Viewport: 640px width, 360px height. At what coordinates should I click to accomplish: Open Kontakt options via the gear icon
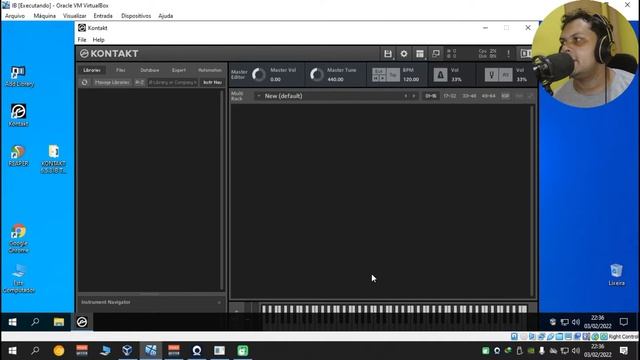[404, 53]
